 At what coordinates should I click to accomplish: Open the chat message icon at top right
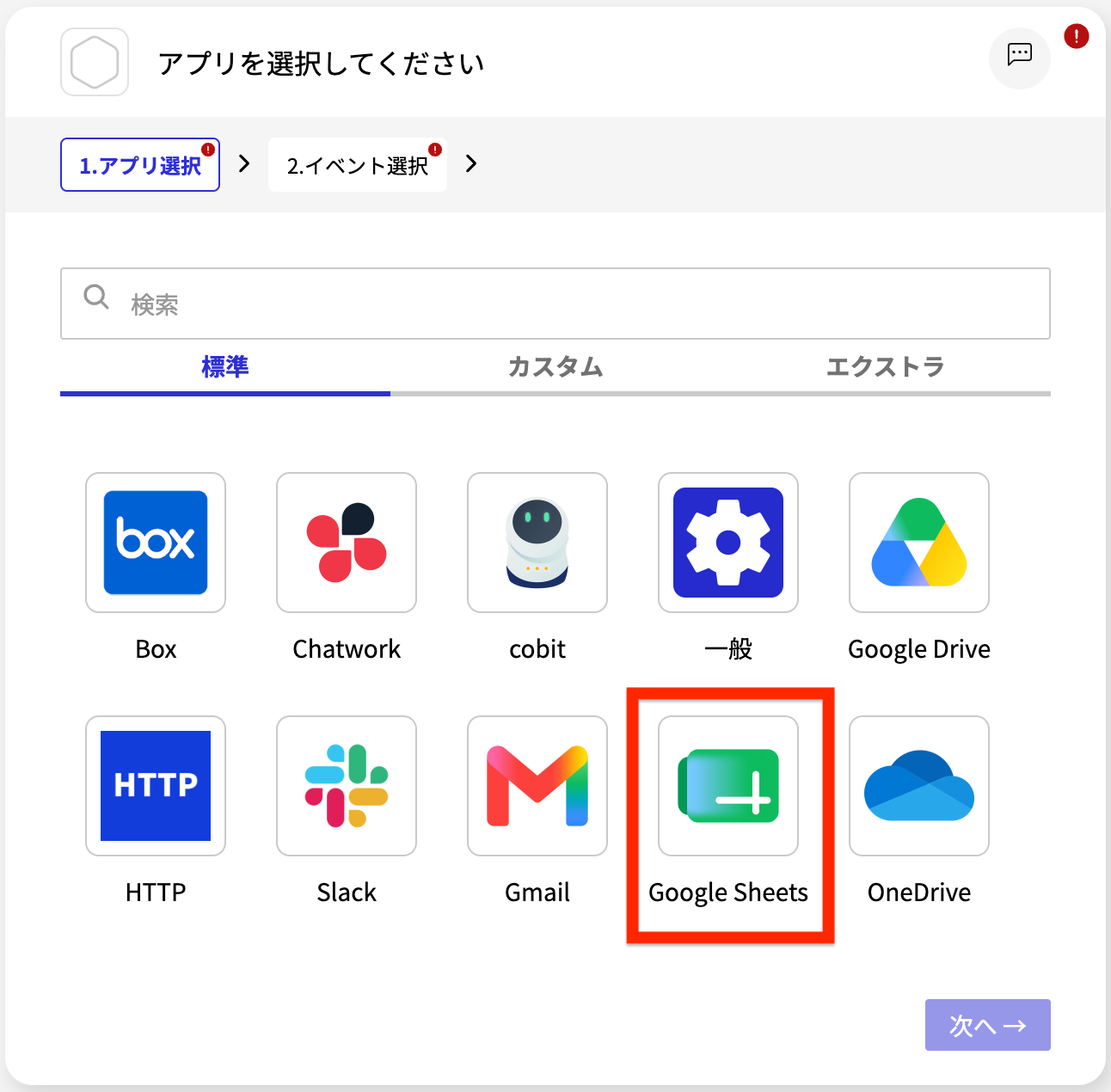(x=1020, y=58)
